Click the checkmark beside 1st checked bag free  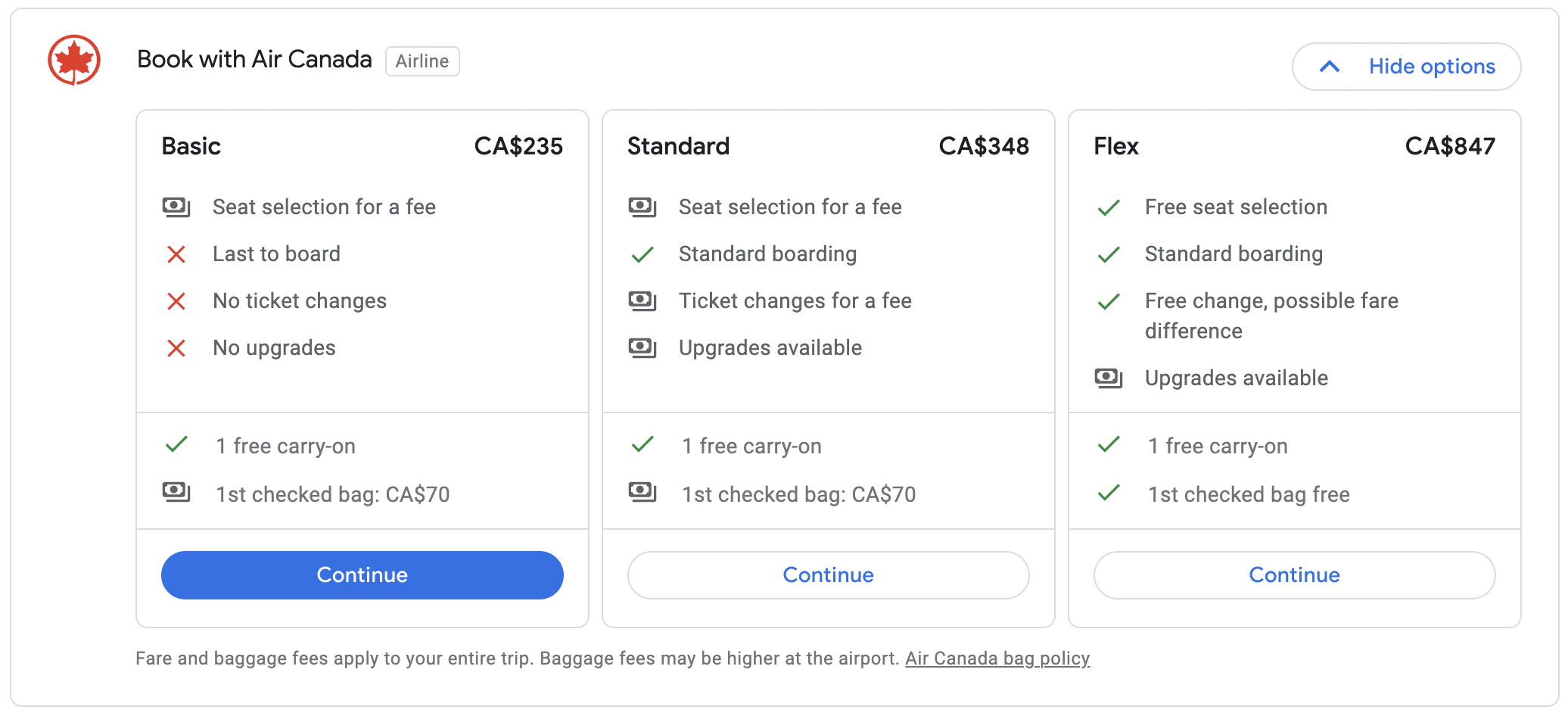tap(1109, 493)
